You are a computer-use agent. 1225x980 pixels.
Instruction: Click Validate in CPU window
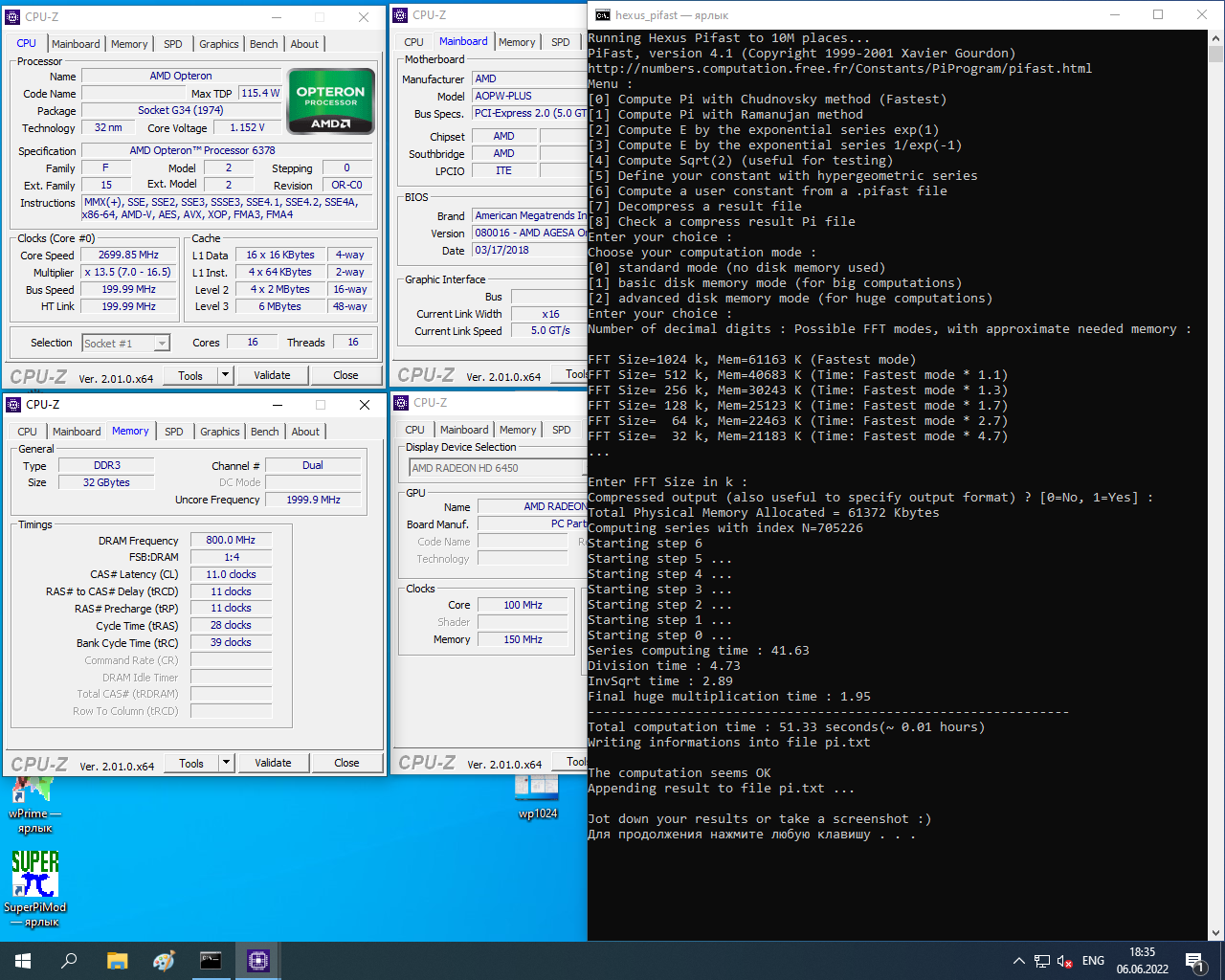pyautogui.click(x=272, y=375)
